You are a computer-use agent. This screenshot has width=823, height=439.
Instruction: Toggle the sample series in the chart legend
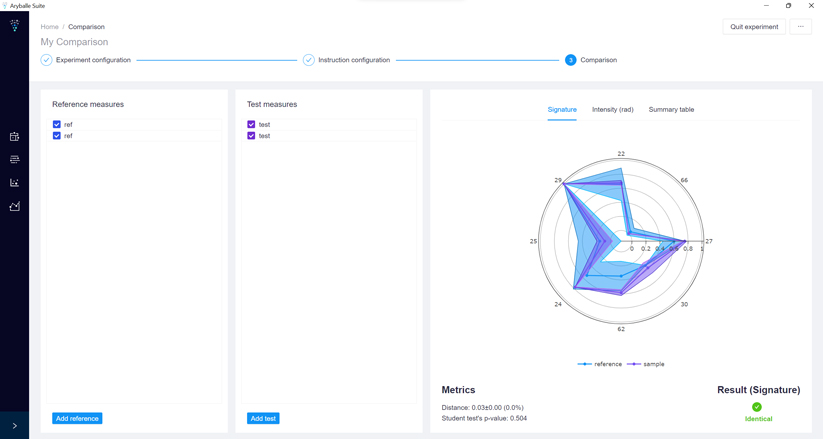point(646,364)
